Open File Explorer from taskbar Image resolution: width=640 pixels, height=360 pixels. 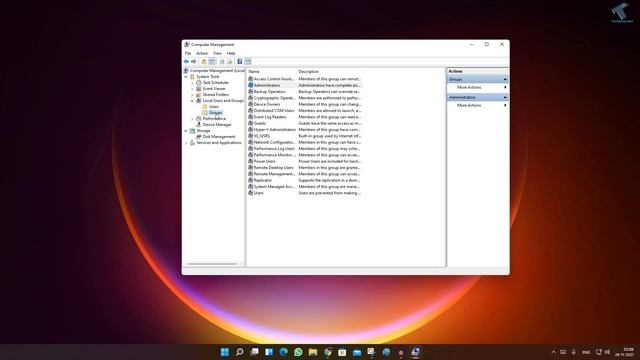coord(313,352)
